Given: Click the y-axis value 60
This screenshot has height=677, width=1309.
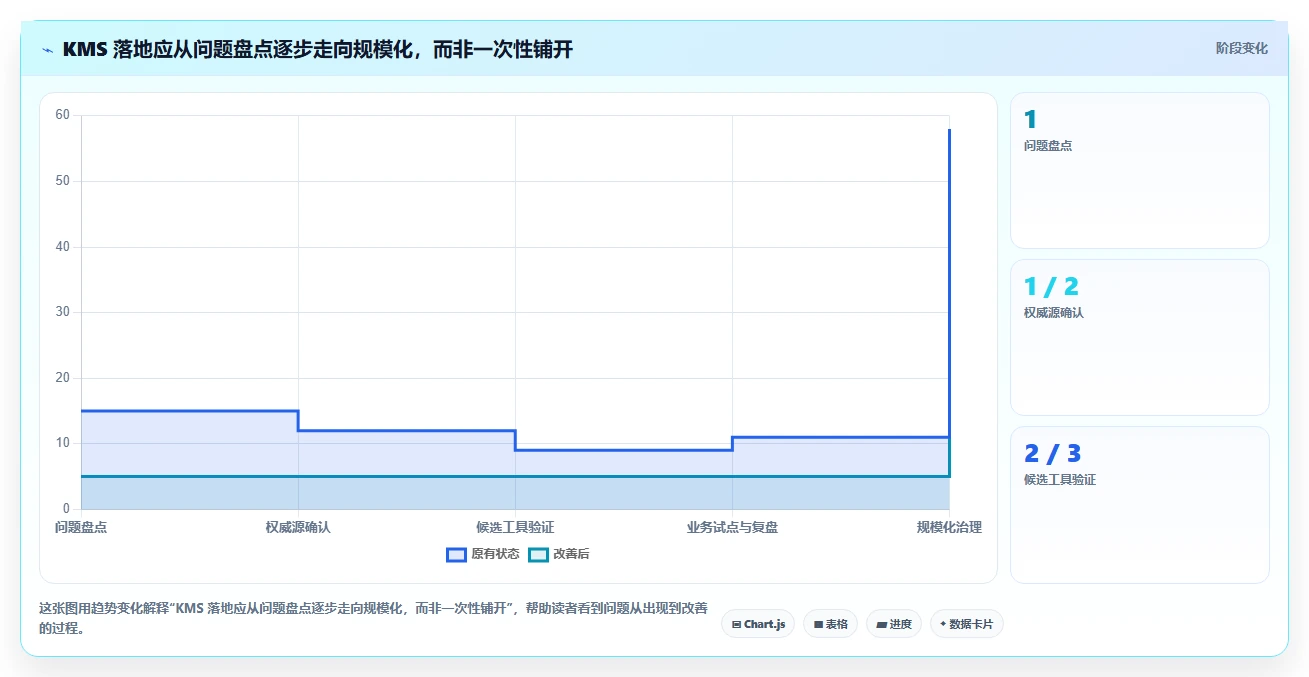Looking at the screenshot, I should (x=63, y=115).
